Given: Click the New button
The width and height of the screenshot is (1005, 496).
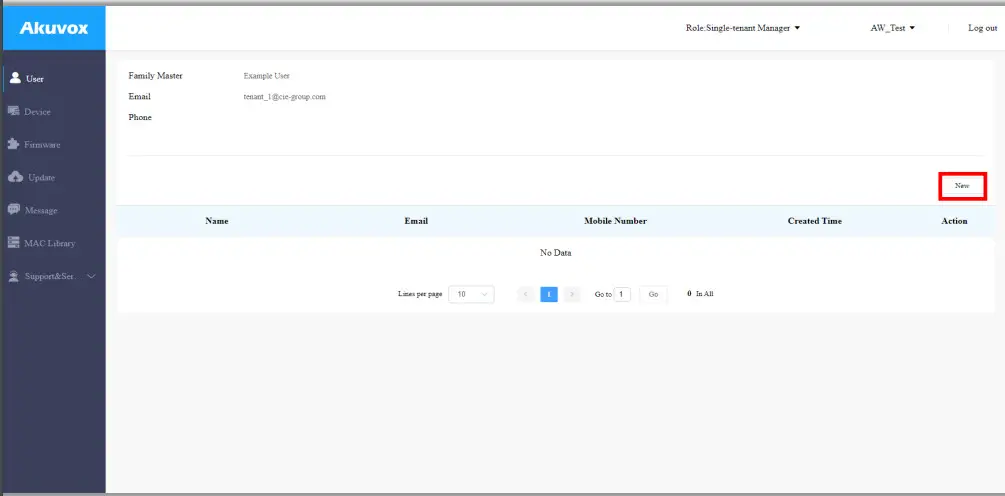Looking at the screenshot, I should coord(962,186).
